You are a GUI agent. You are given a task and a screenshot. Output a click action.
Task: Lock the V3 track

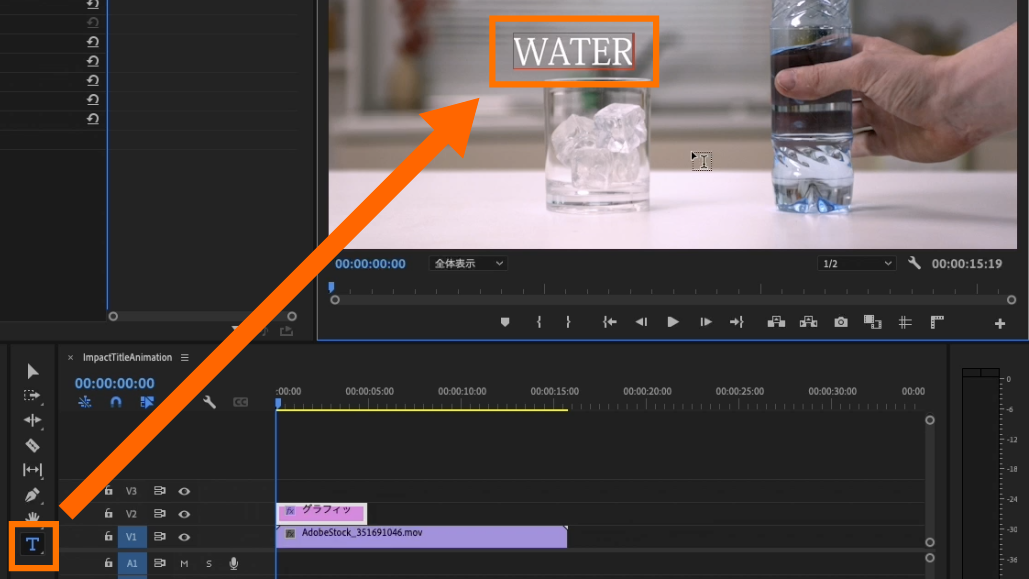click(108, 490)
